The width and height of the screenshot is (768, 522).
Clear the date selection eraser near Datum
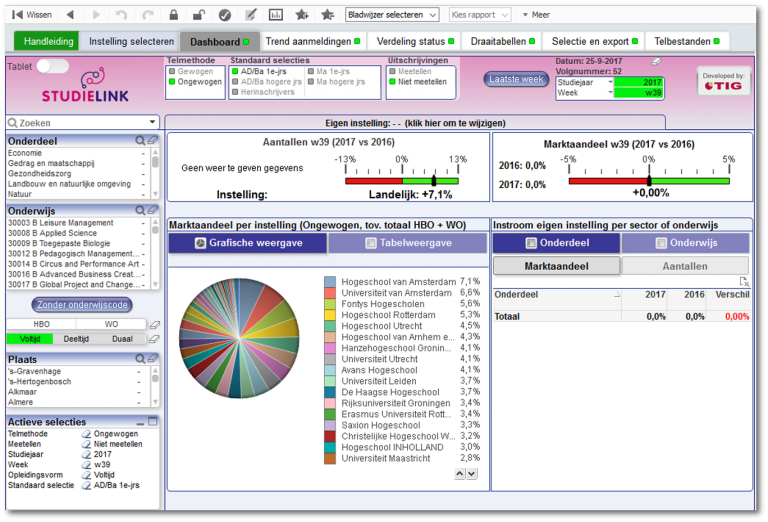pos(656,61)
